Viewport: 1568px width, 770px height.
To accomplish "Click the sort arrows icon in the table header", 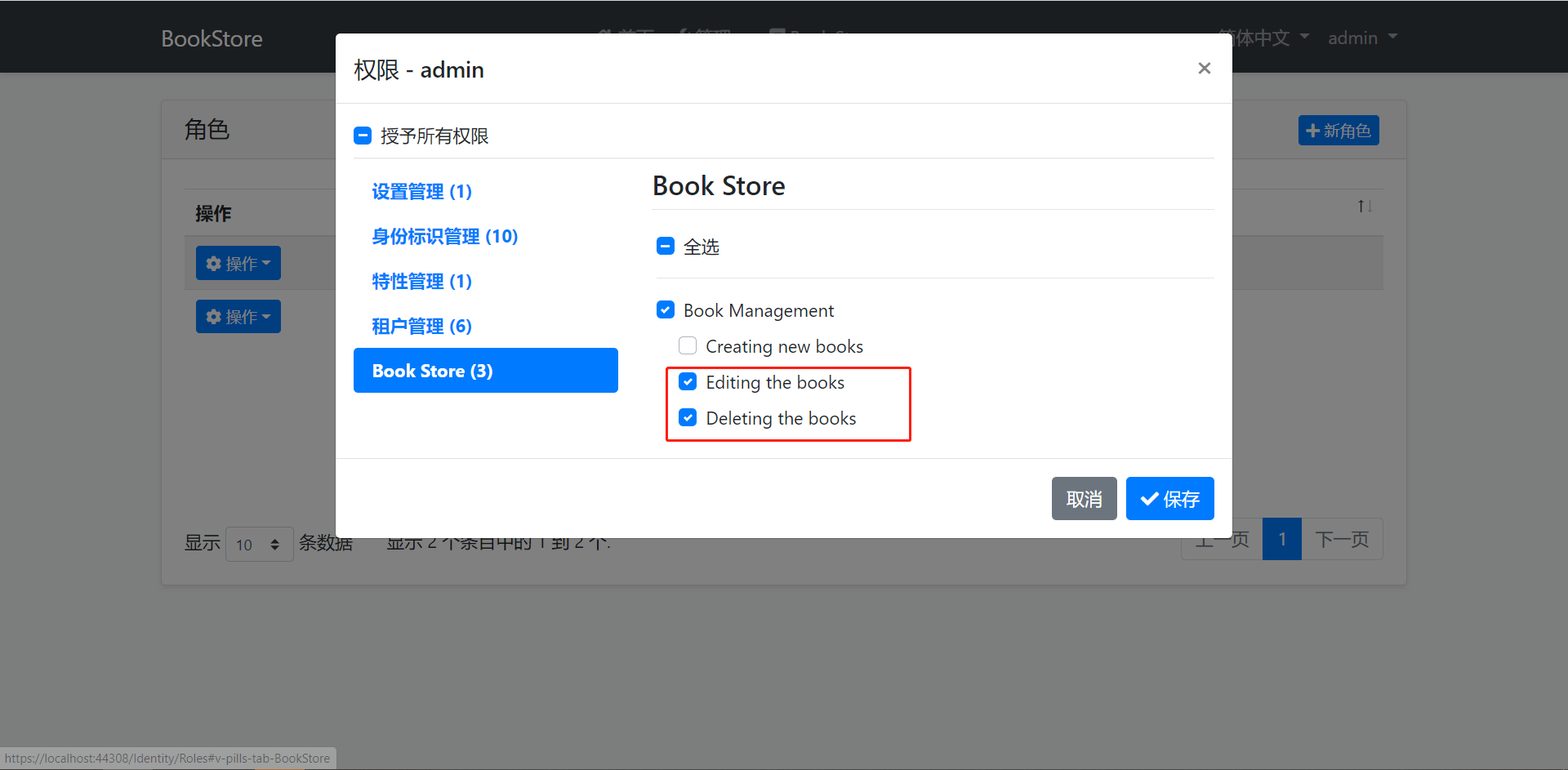I will 1364,207.
